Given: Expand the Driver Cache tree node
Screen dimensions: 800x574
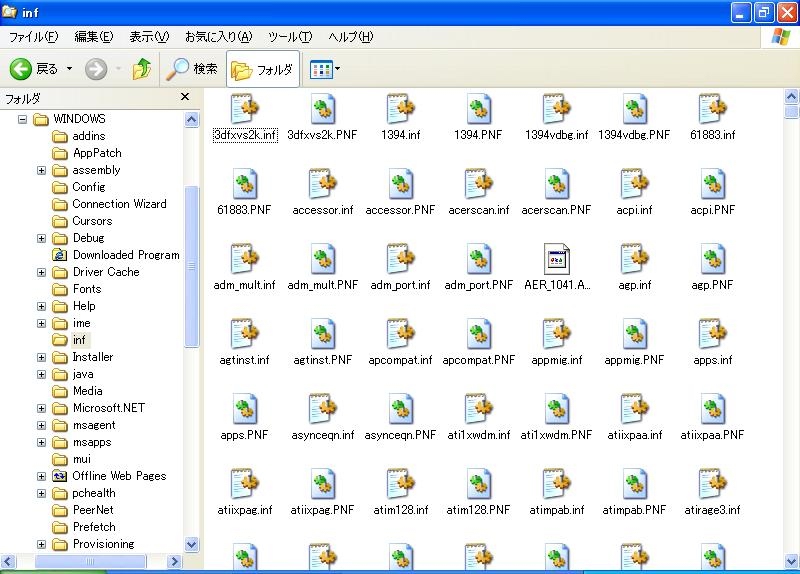Looking at the screenshot, I should coord(41,272).
